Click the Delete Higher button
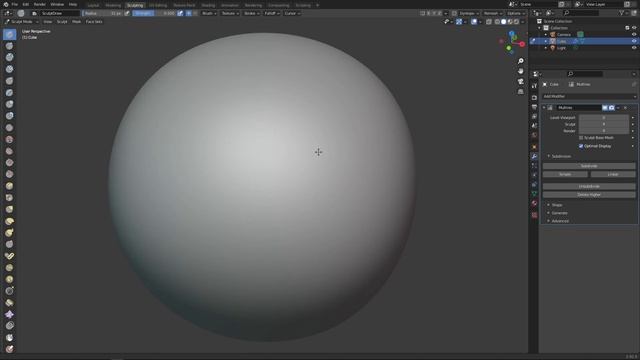Viewport: 640px width, 360px height. [x=589, y=195]
